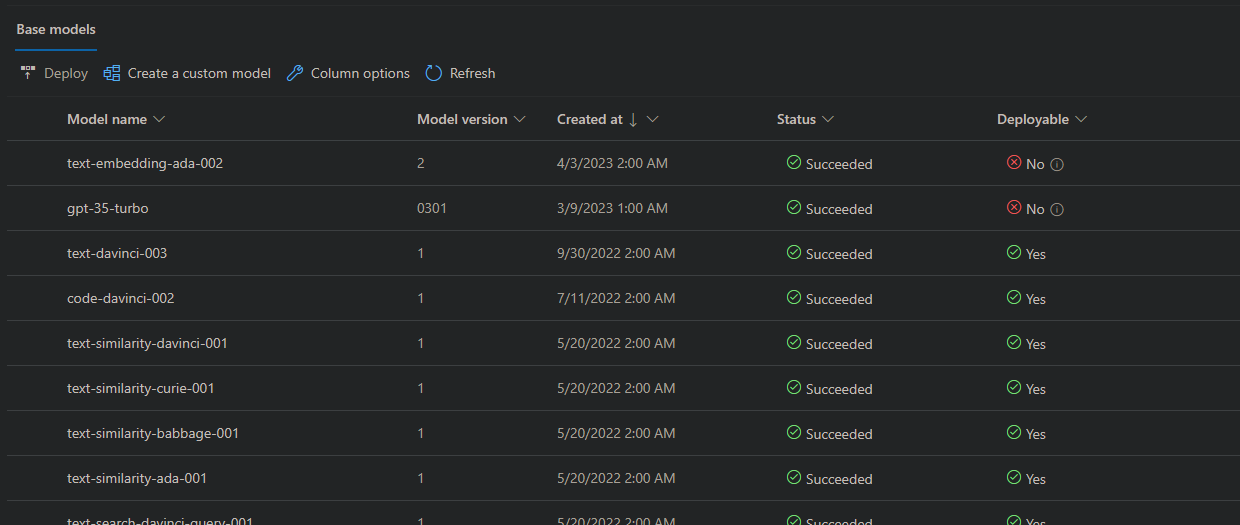Click the text-similarity-curie-001 model name
The width and height of the screenshot is (1240, 525).
[x=141, y=389]
